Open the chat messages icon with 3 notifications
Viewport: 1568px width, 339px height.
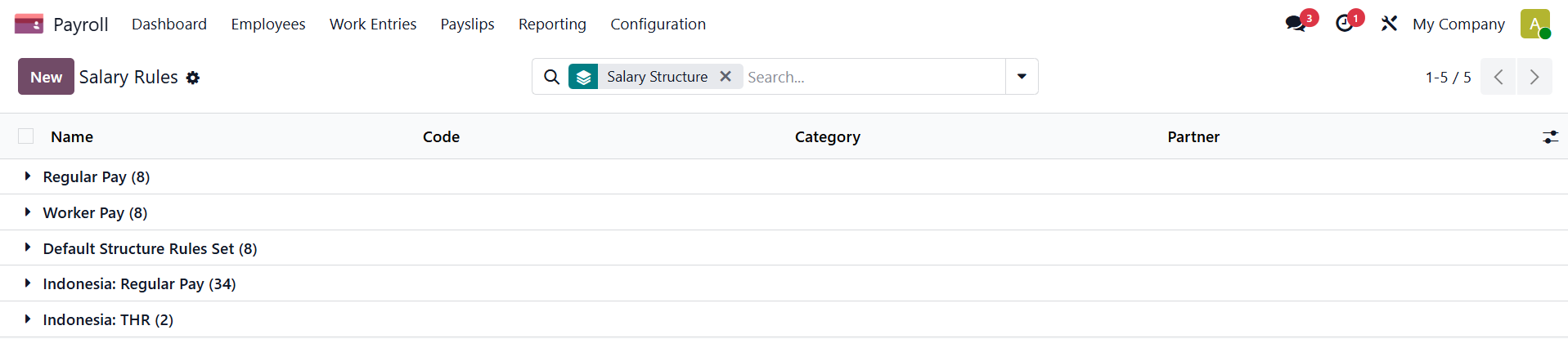(1296, 24)
